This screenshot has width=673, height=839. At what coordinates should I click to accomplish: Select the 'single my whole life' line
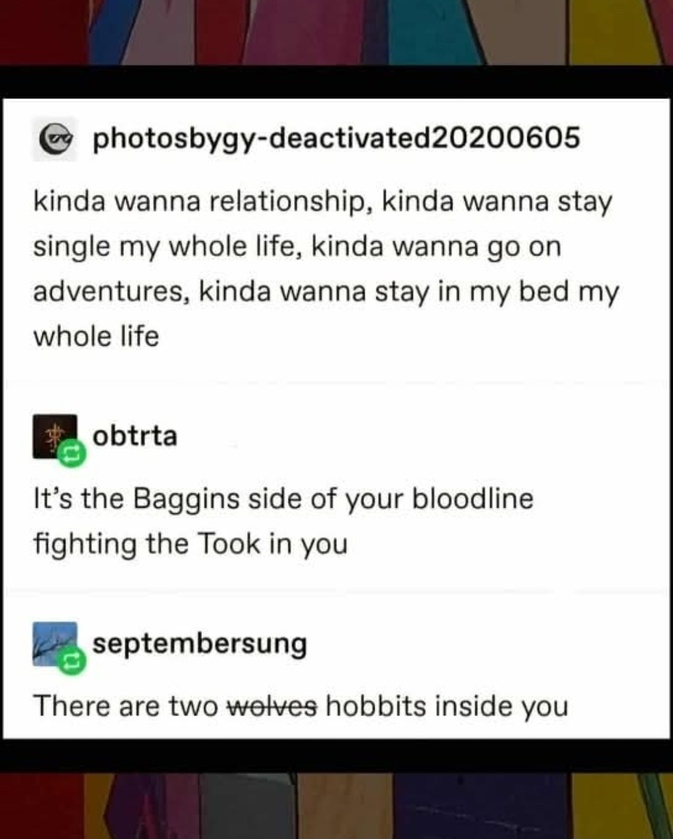297,248
